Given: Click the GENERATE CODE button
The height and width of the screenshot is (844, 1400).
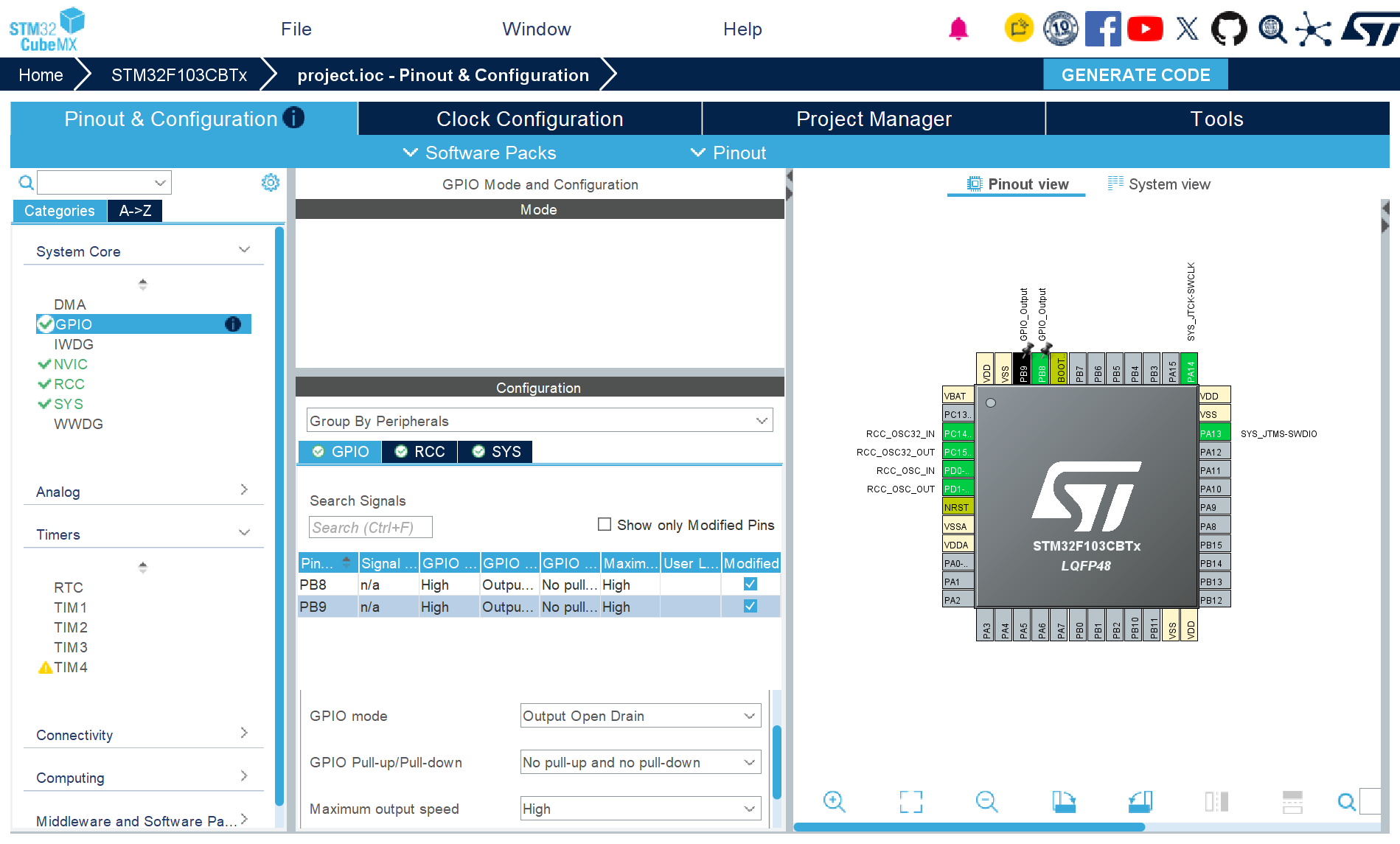Looking at the screenshot, I should coord(1135,74).
